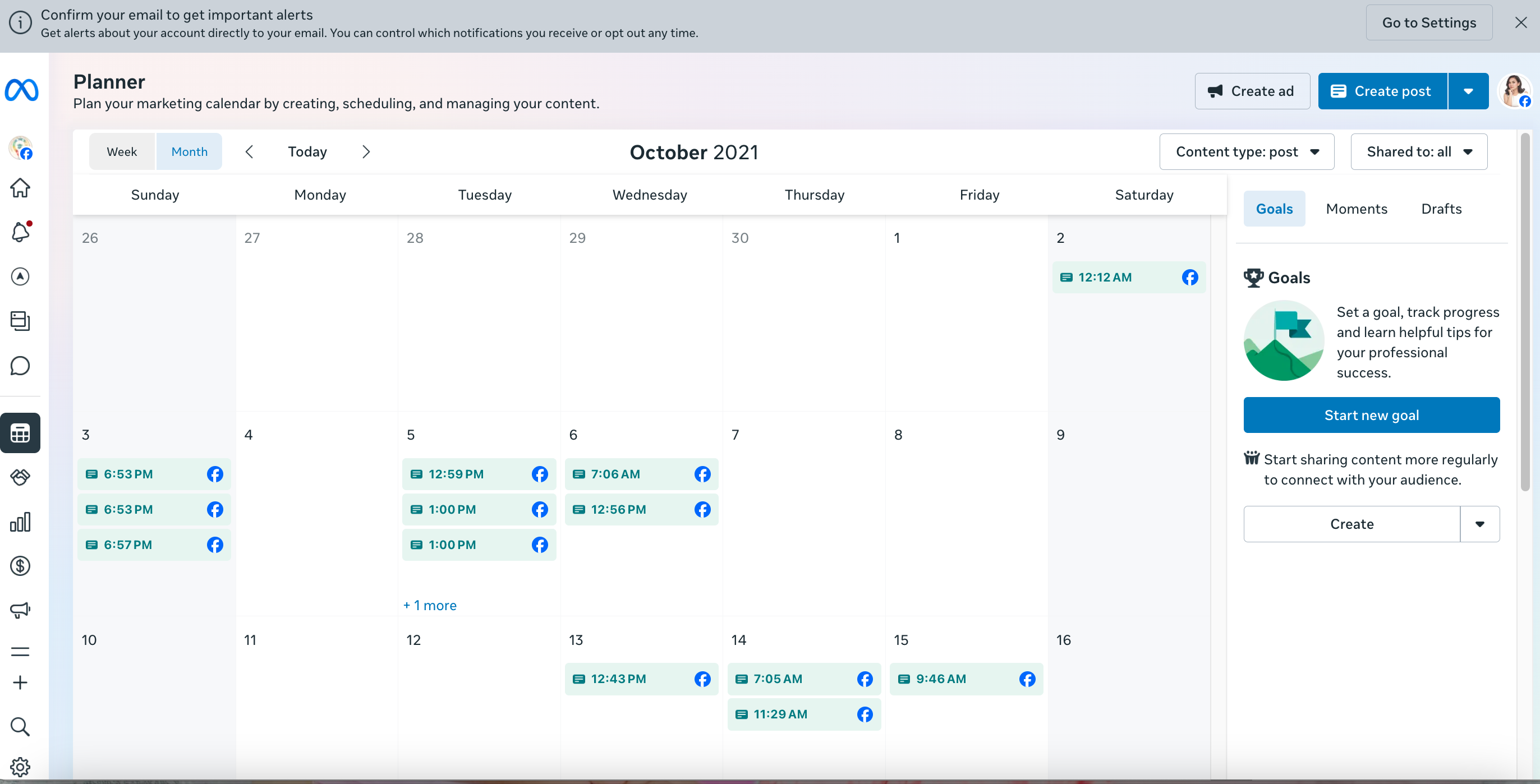Click Create post button
The height and width of the screenshot is (784, 1540).
[1382, 91]
